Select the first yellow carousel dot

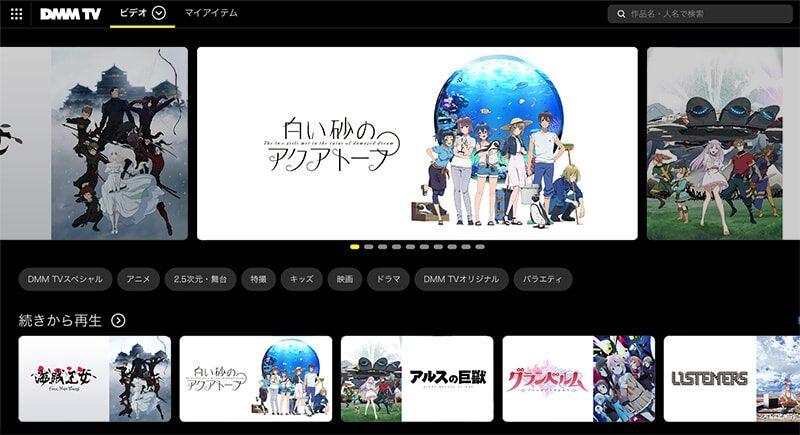pyautogui.click(x=355, y=246)
